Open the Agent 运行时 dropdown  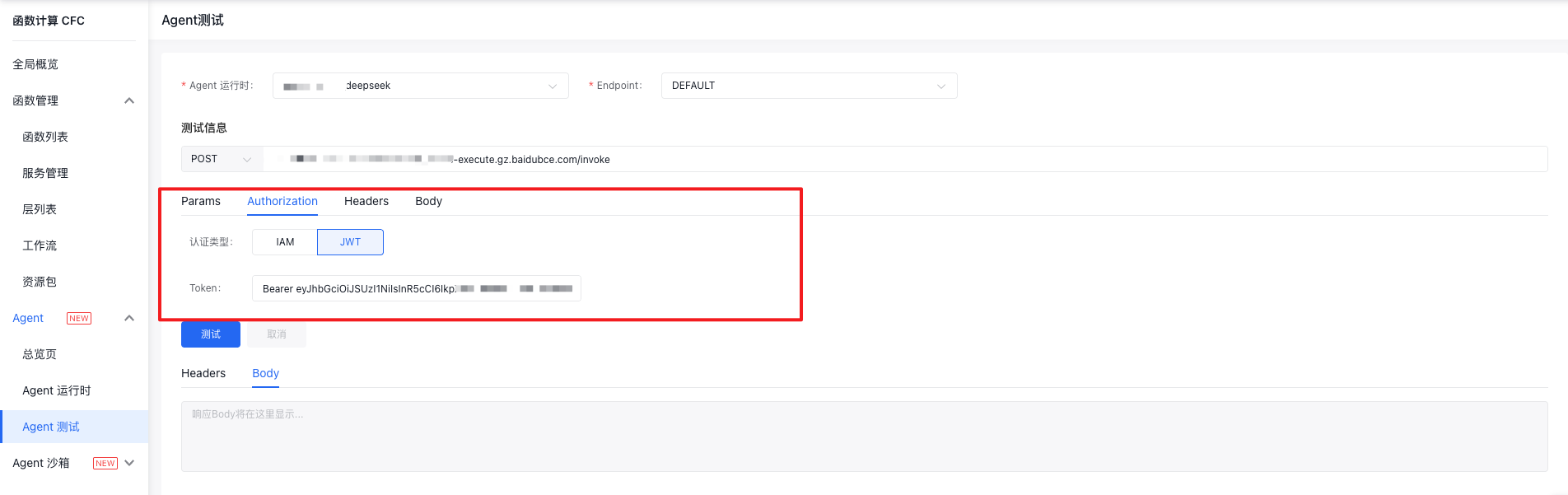(420, 86)
